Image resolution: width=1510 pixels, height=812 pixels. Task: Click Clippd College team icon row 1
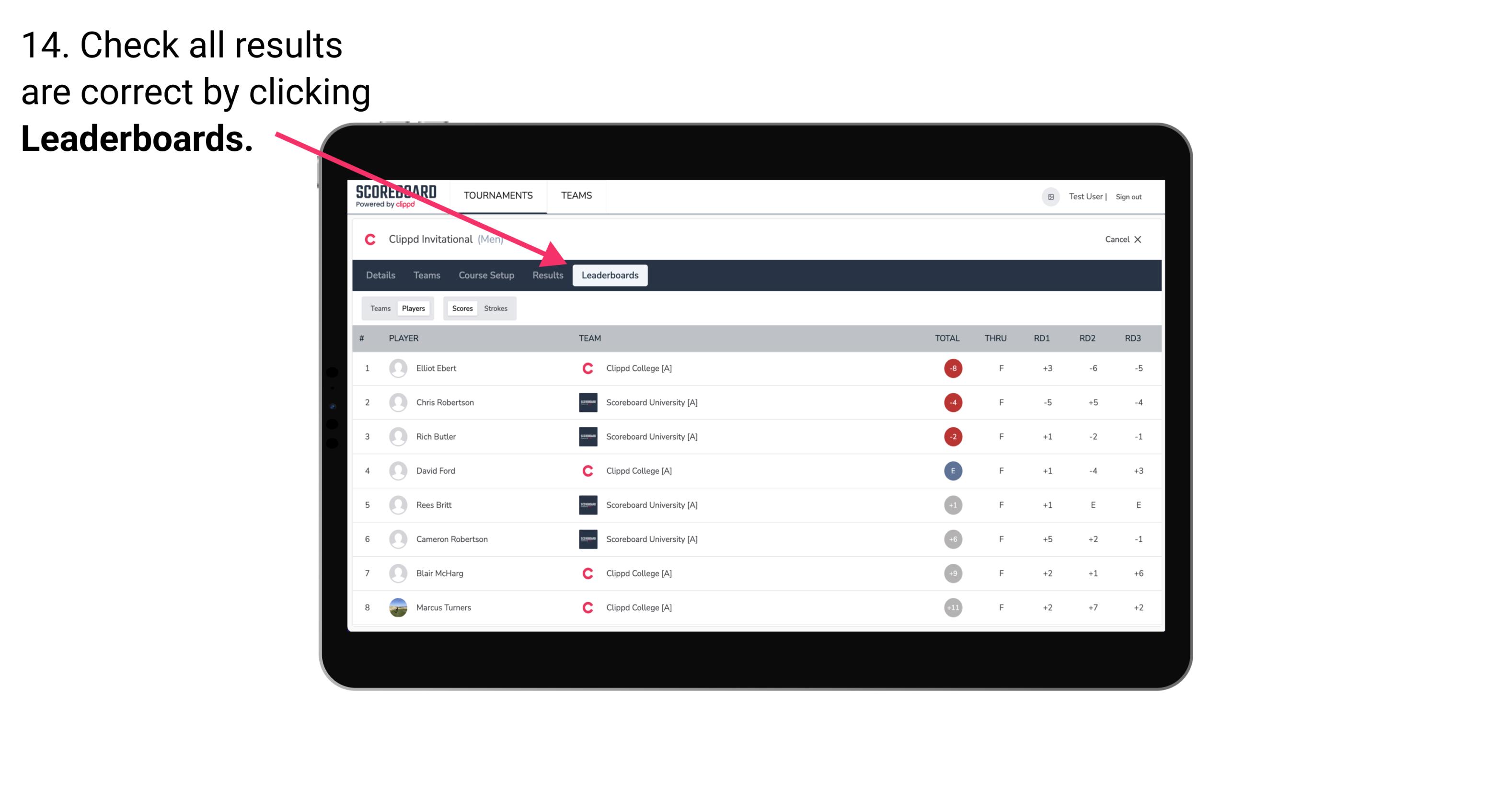point(583,368)
